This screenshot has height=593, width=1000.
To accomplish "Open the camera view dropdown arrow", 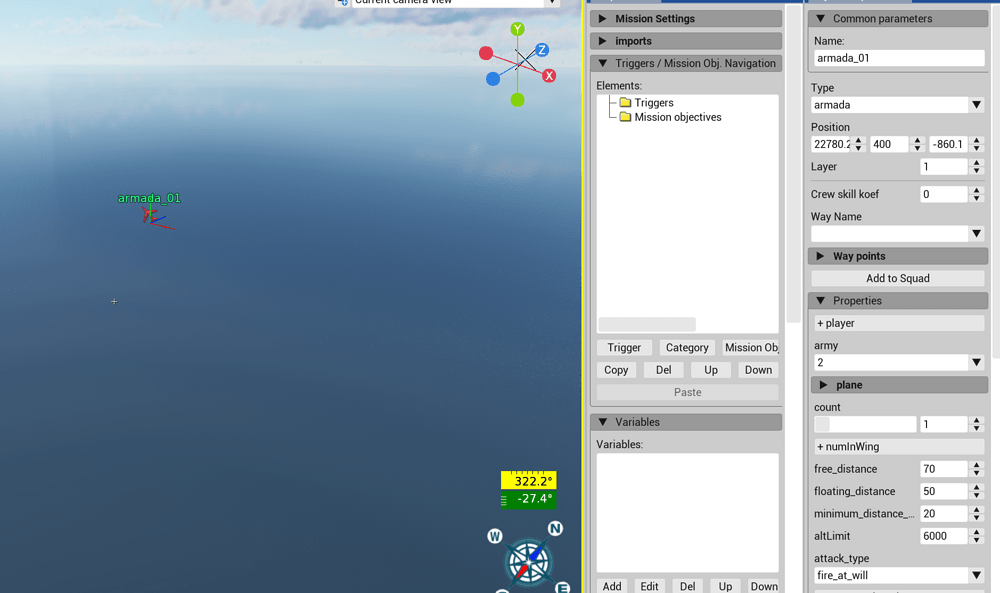I will tap(552, 3).
